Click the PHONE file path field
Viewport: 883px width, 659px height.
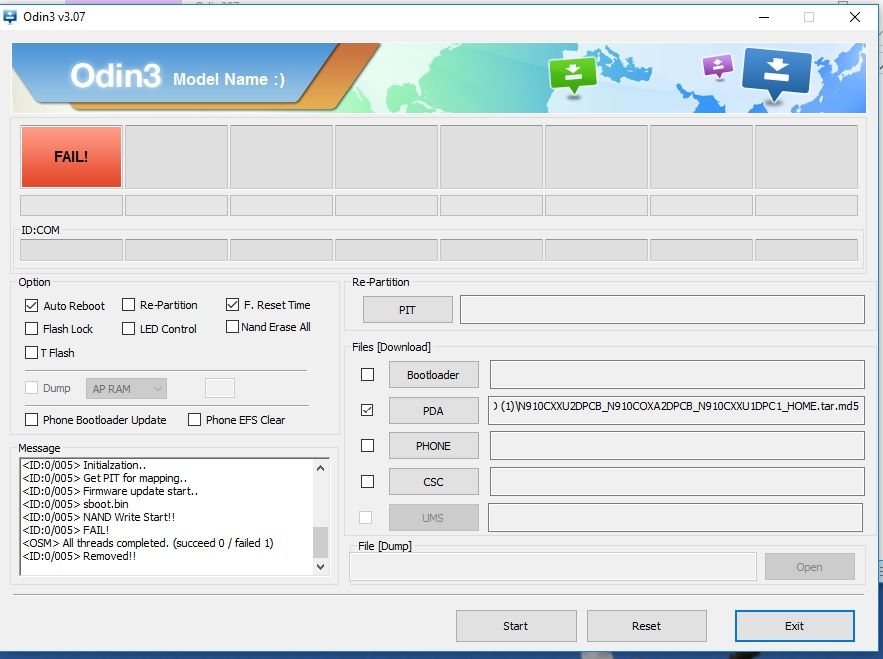677,446
